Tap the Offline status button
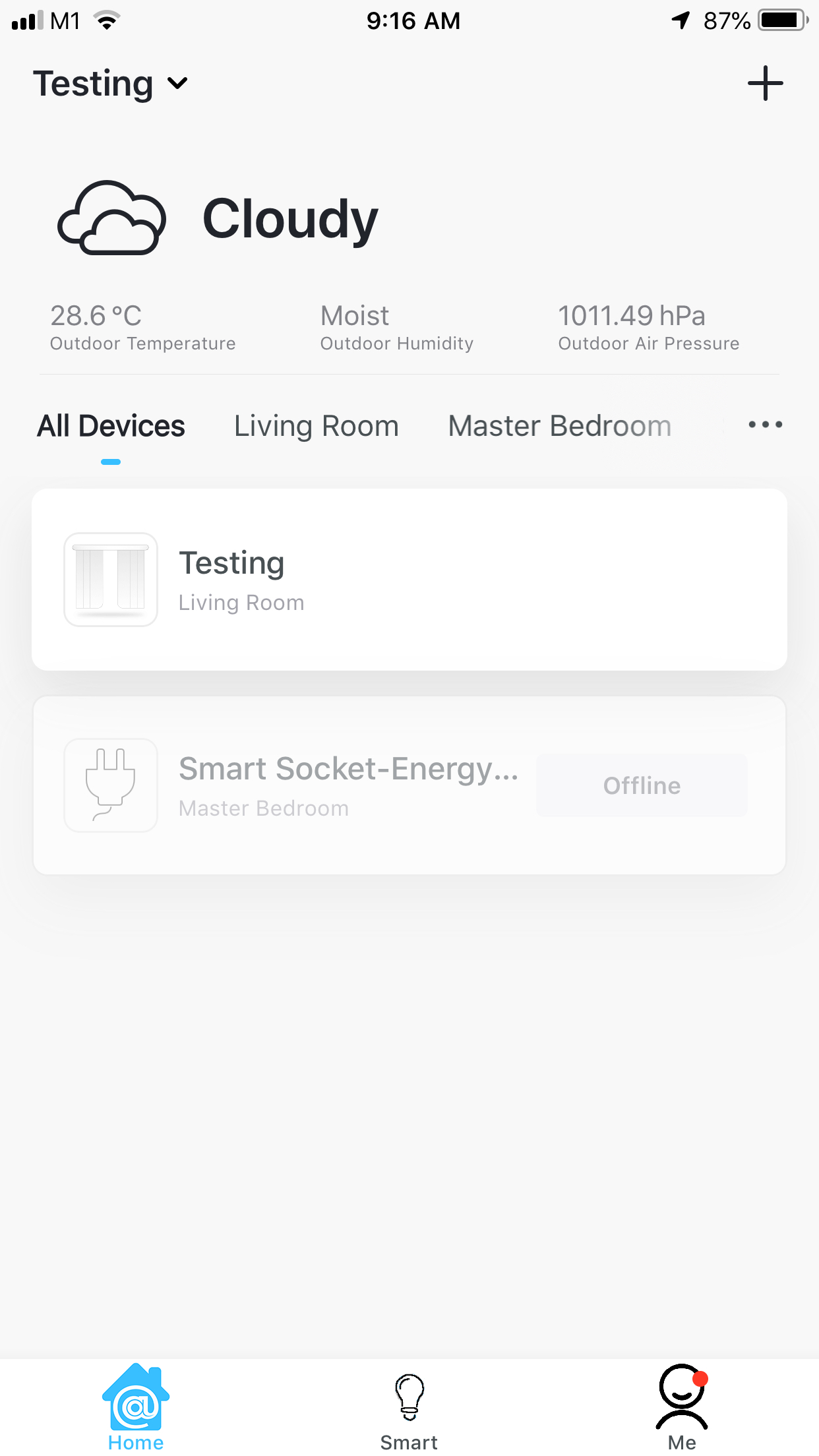Image resolution: width=819 pixels, height=1456 pixels. 642,785
